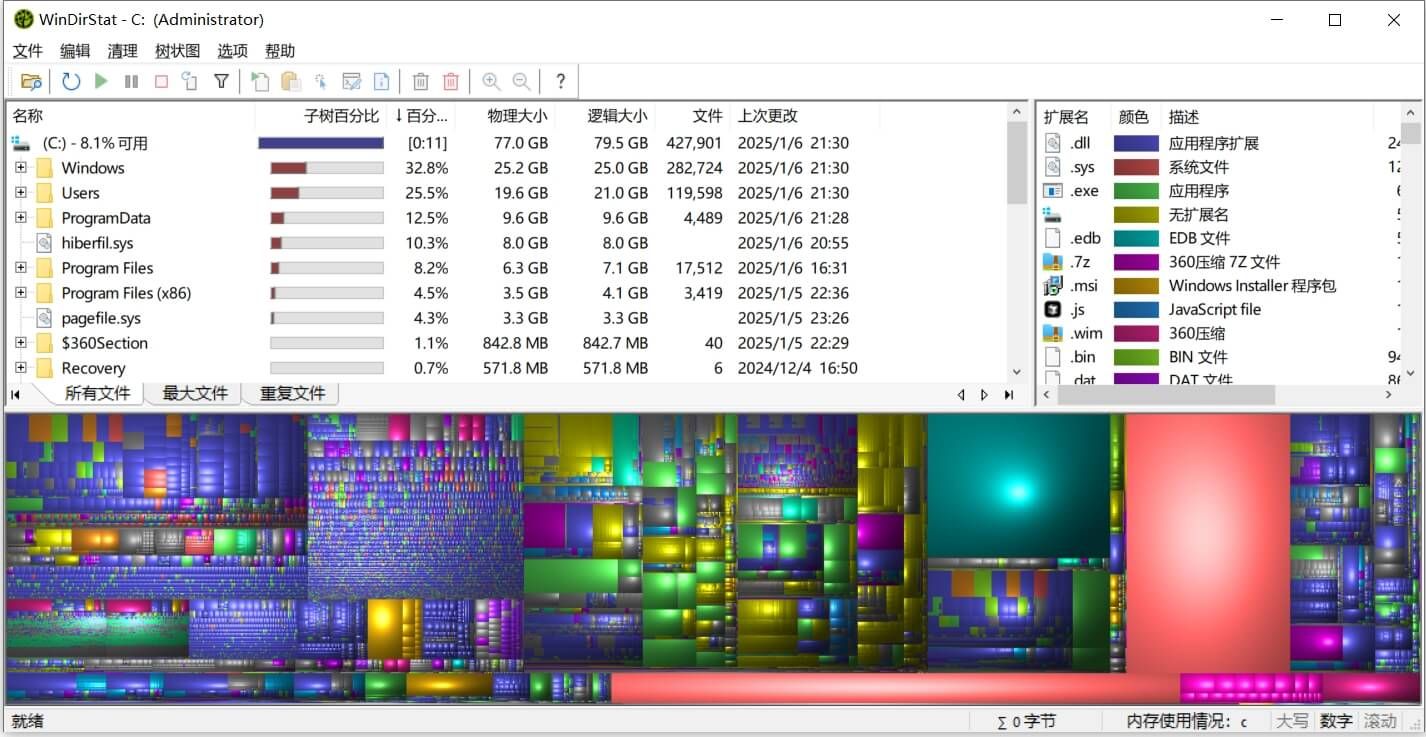Screen dimensions: 1426x737
Task: Click the zoom out magnifier icon
Action: [521, 81]
